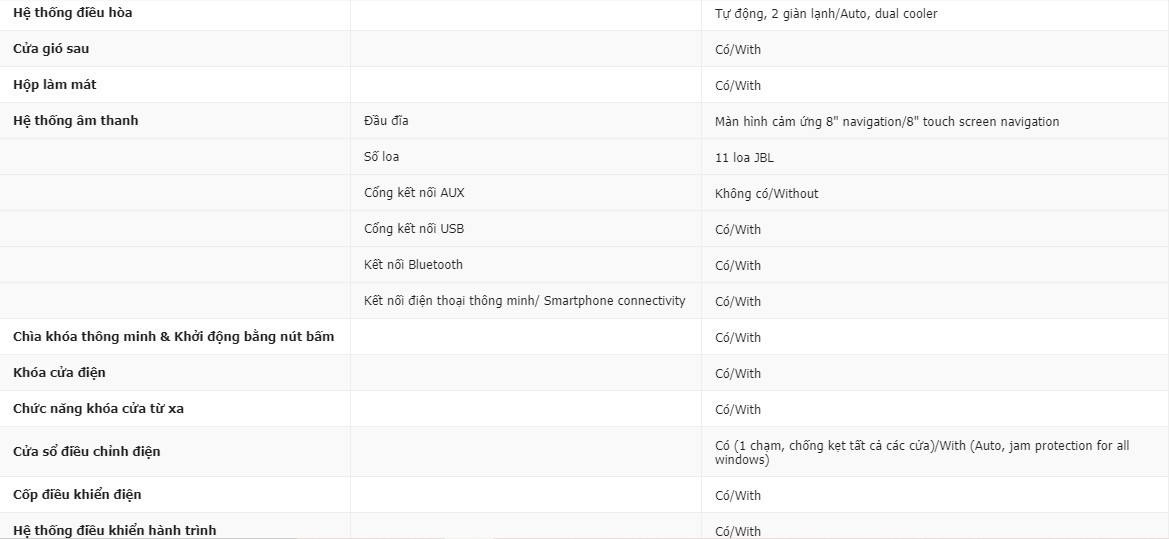Click the 'Đầu đĩa' sub-feature cell
This screenshot has width=1169, height=539.
point(386,121)
